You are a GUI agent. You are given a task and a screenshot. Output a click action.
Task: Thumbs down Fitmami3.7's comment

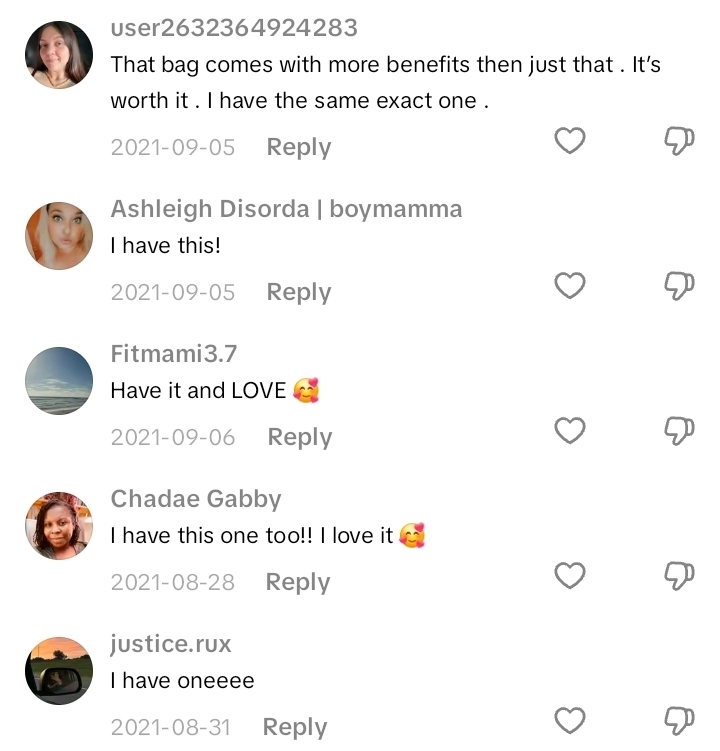point(679,431)
